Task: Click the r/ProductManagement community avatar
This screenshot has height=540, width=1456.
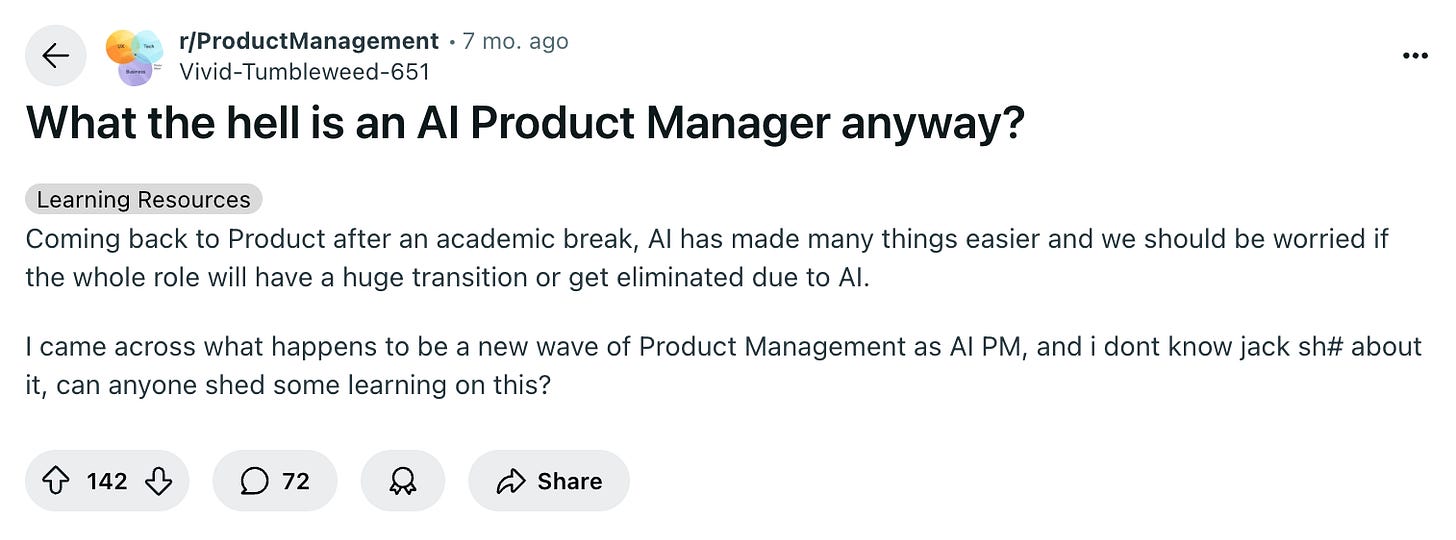Action: [x=135, y=56]
